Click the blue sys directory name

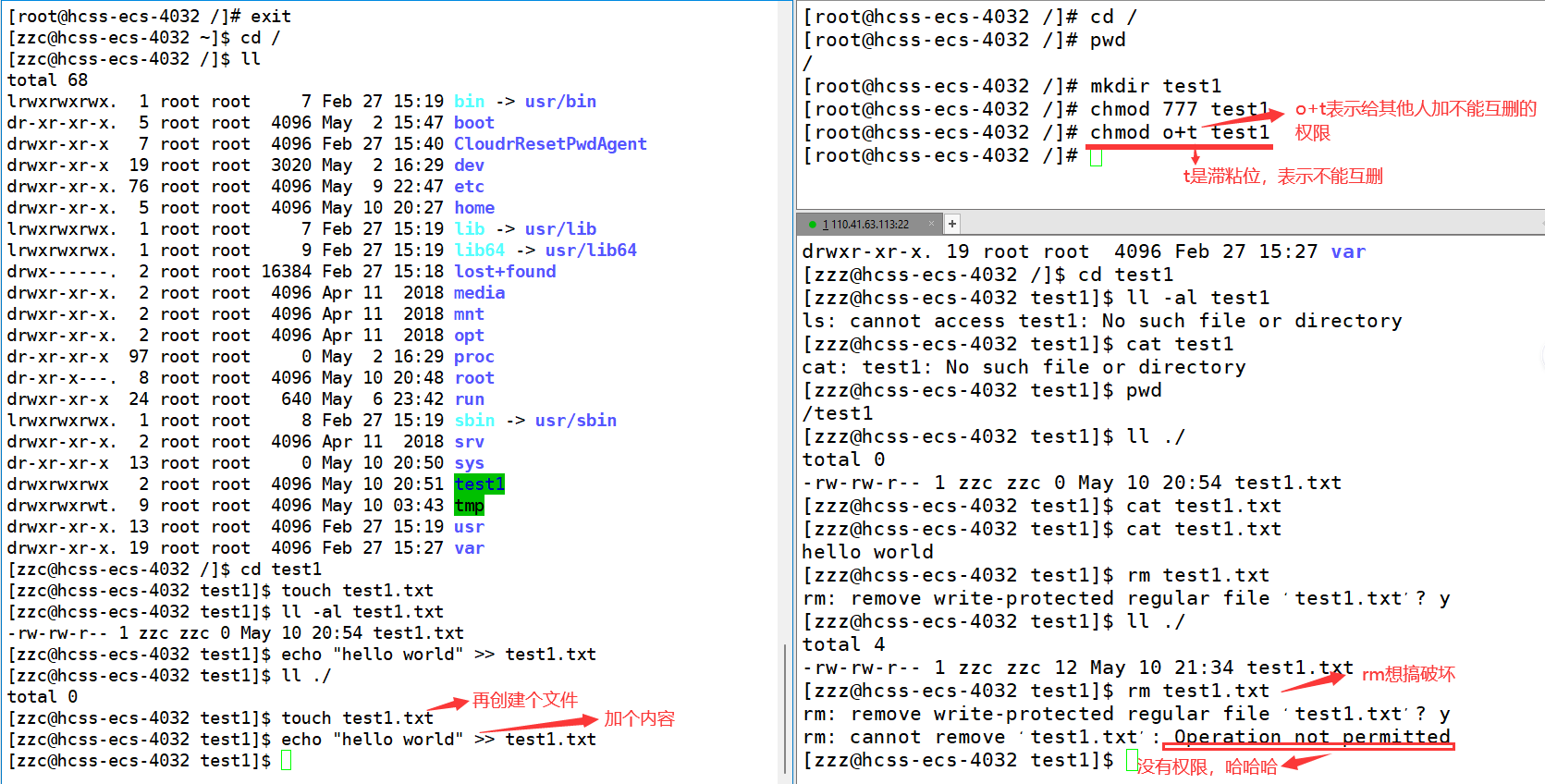[x=469, y=463]
